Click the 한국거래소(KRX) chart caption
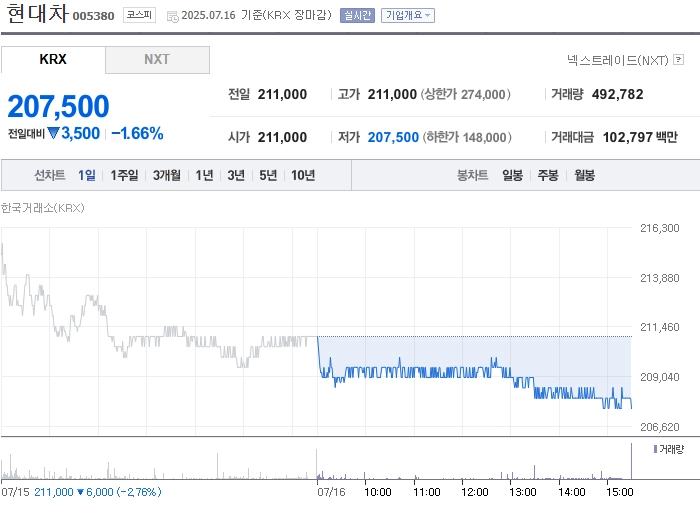 (x=42, y=208)
